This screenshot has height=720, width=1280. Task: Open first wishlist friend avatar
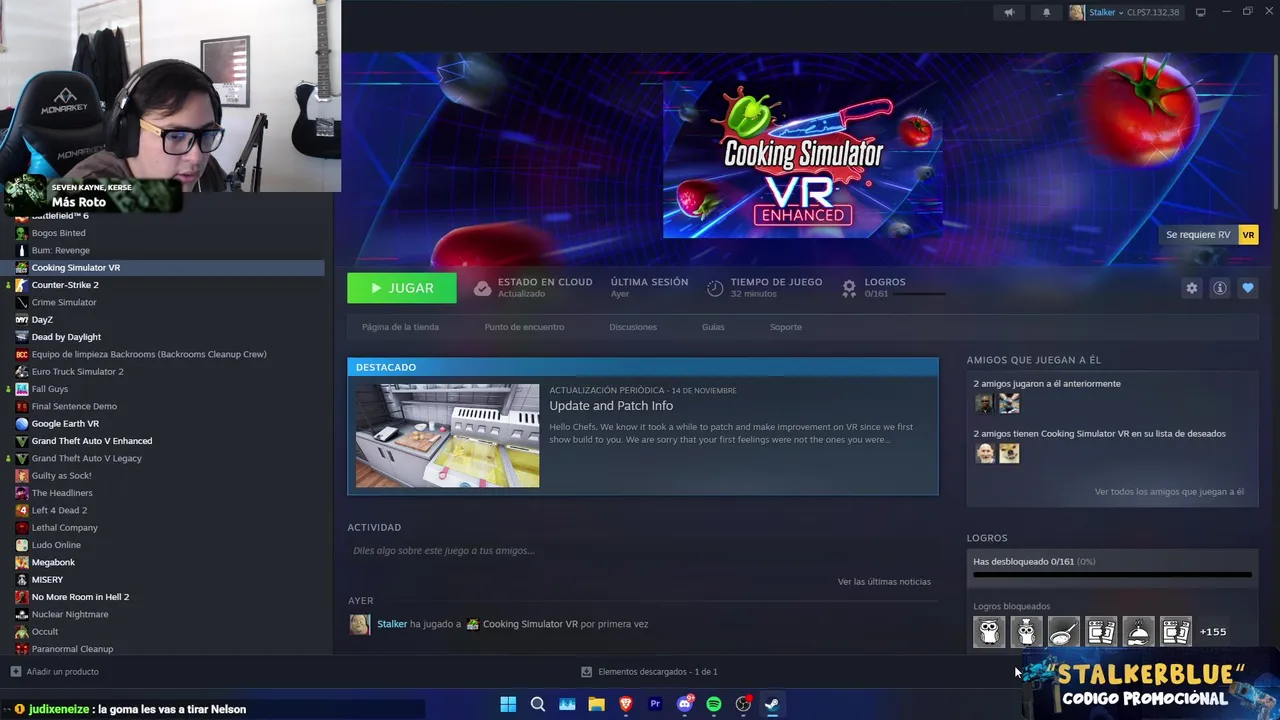click(985, 453)
